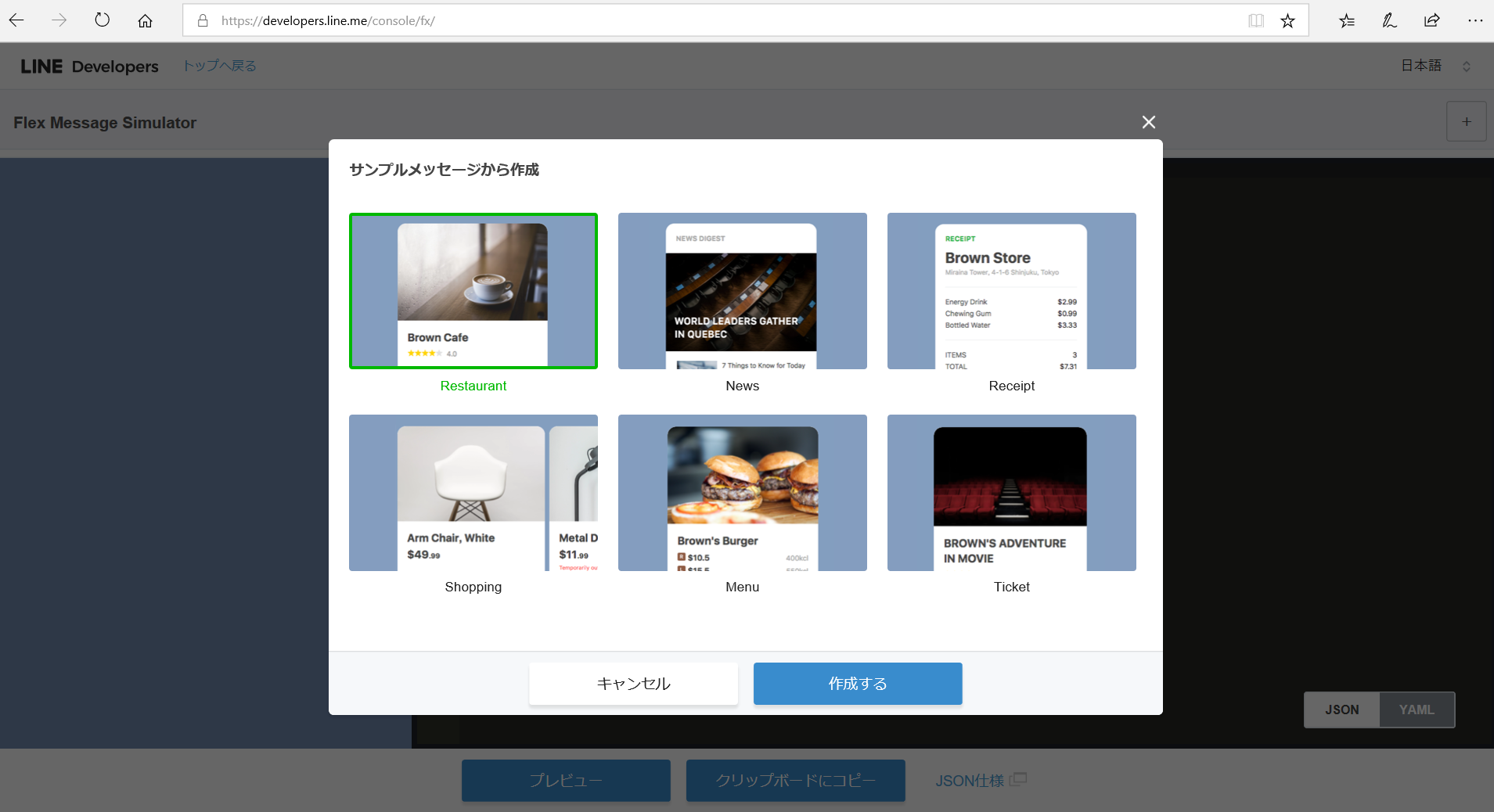This screenshot has height=812, width=1494.
Task: Open the 日本語 language dropdown
Action: tap(1435, 66)
